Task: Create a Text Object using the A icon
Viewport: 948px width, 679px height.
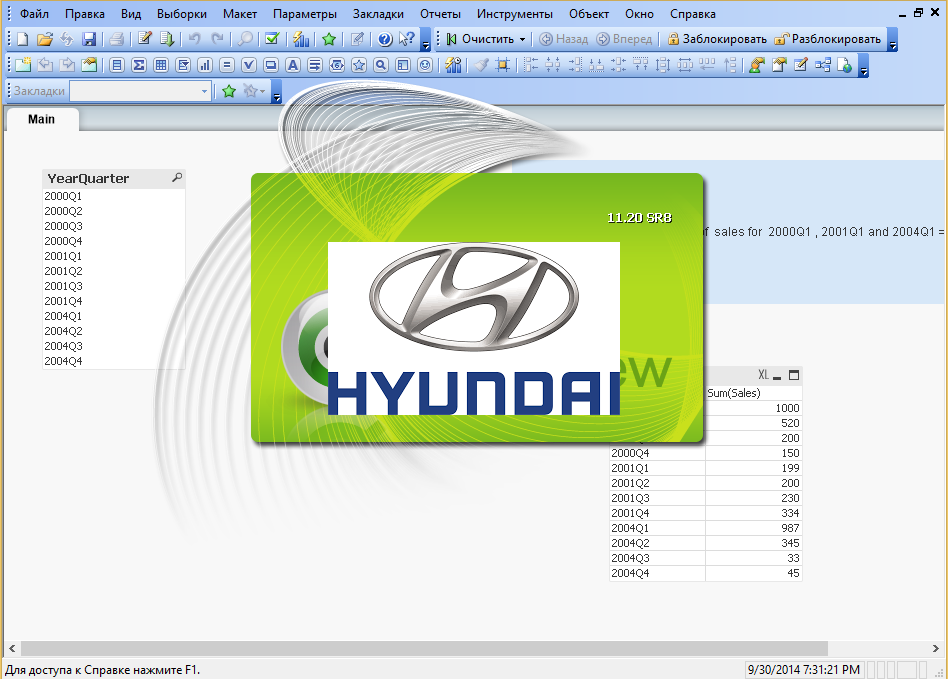Action: 293,65
